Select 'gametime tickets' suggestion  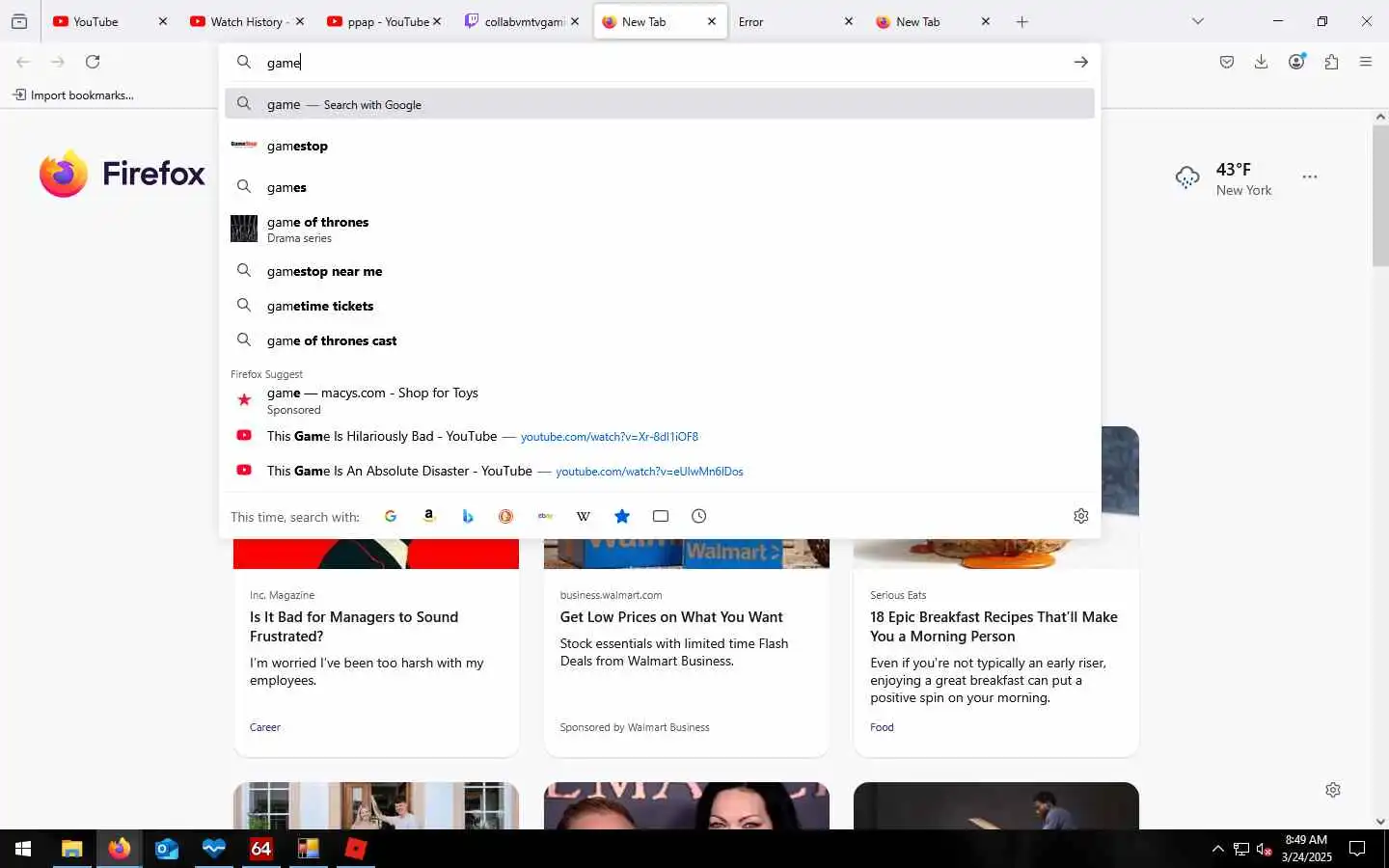click(x=660, y=306)
